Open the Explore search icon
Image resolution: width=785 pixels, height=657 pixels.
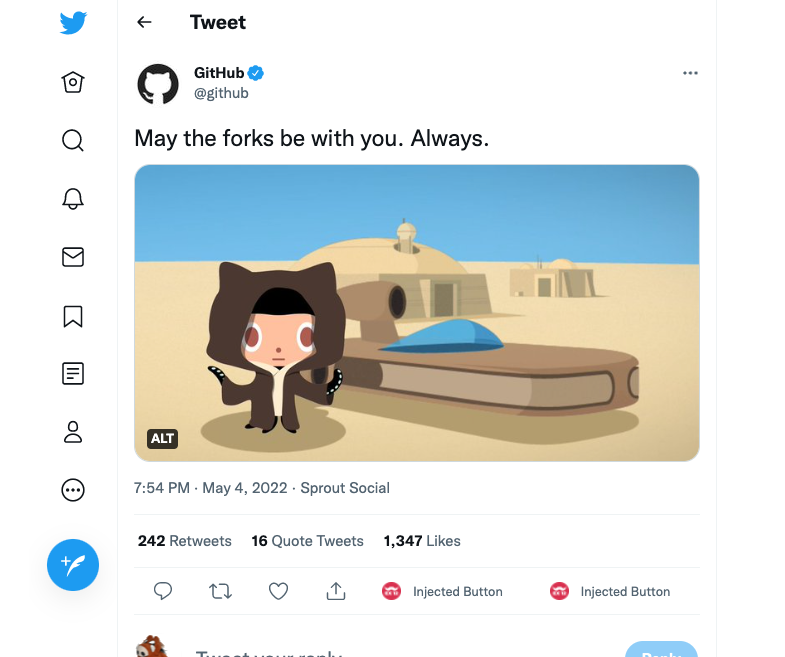pos(73,140)
